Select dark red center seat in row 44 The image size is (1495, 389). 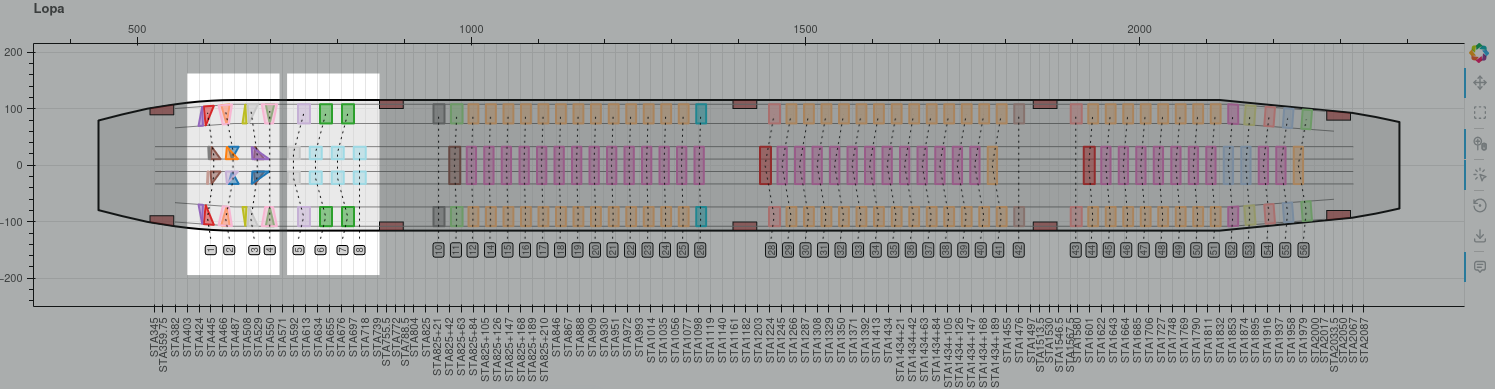[x=1090, y=165]
